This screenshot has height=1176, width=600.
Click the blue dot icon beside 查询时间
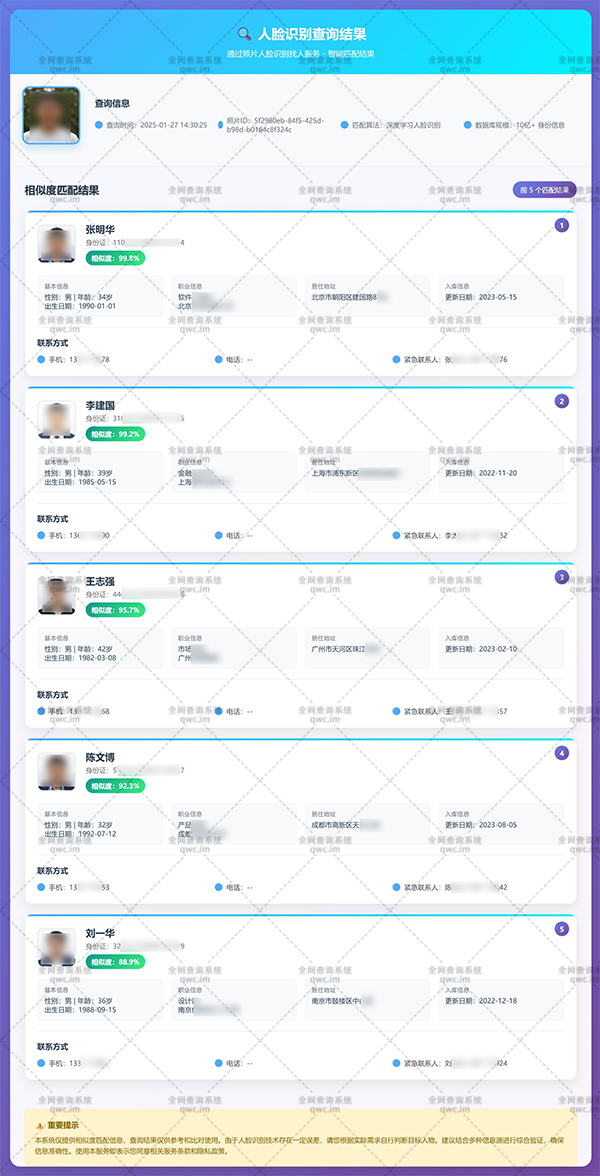pyautogui.click(x=99, y=126)
